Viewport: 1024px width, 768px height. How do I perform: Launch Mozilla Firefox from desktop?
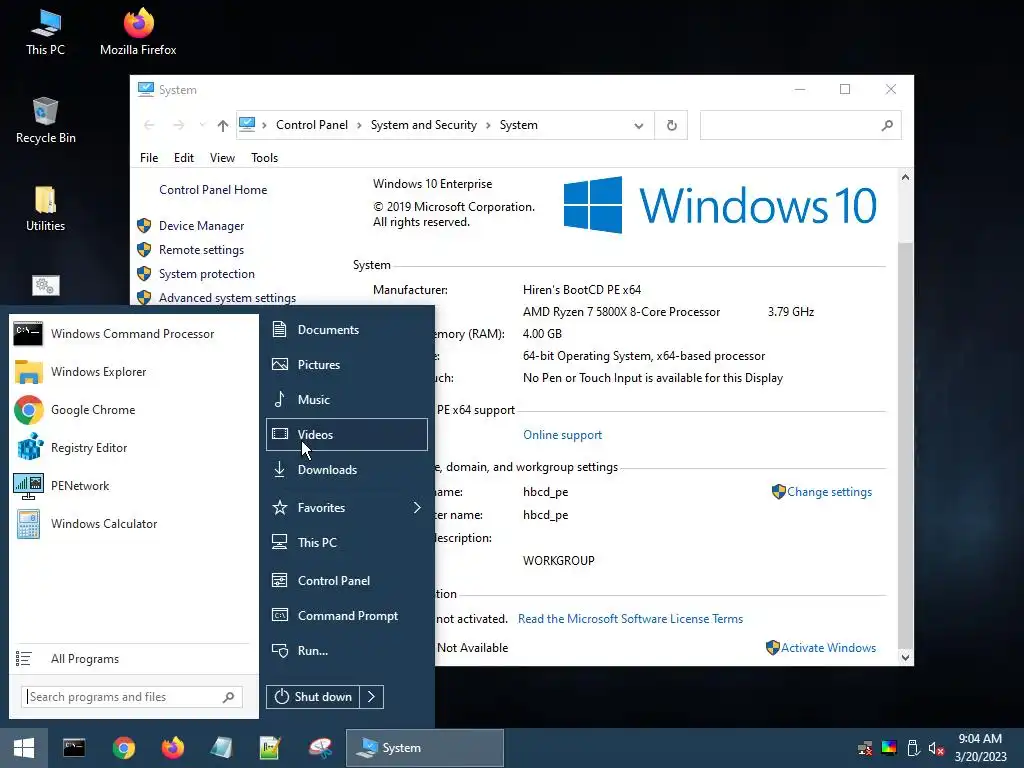coord(138,32)
